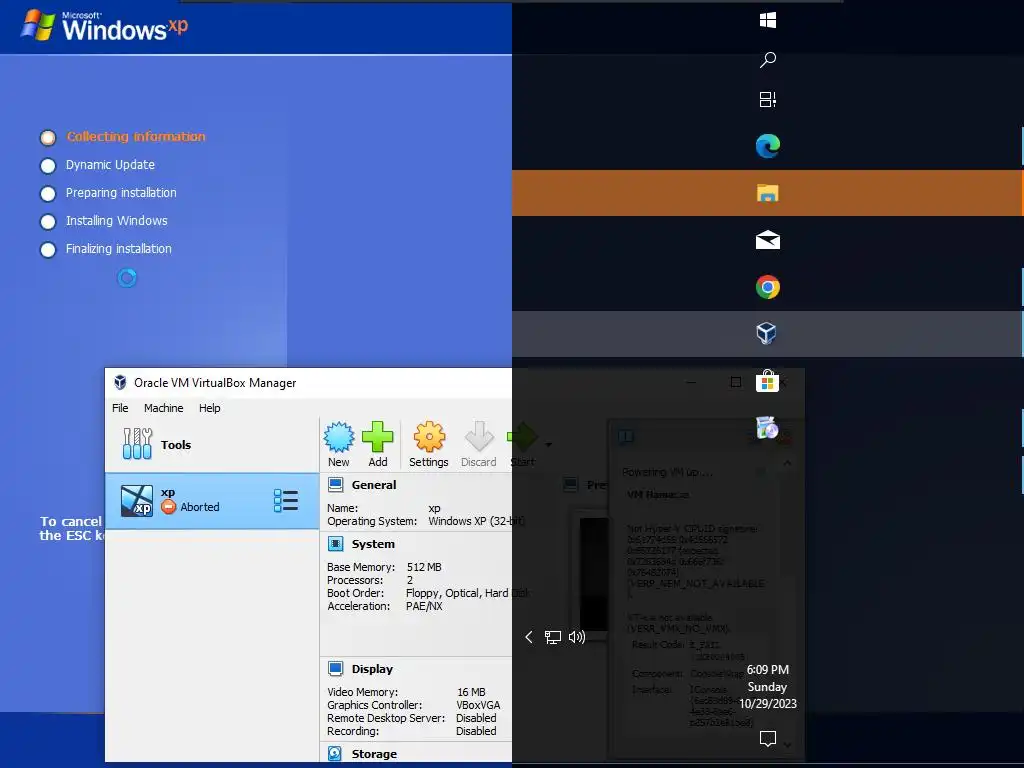Open the Mail app taskbar icon

(x=768, y=240)
